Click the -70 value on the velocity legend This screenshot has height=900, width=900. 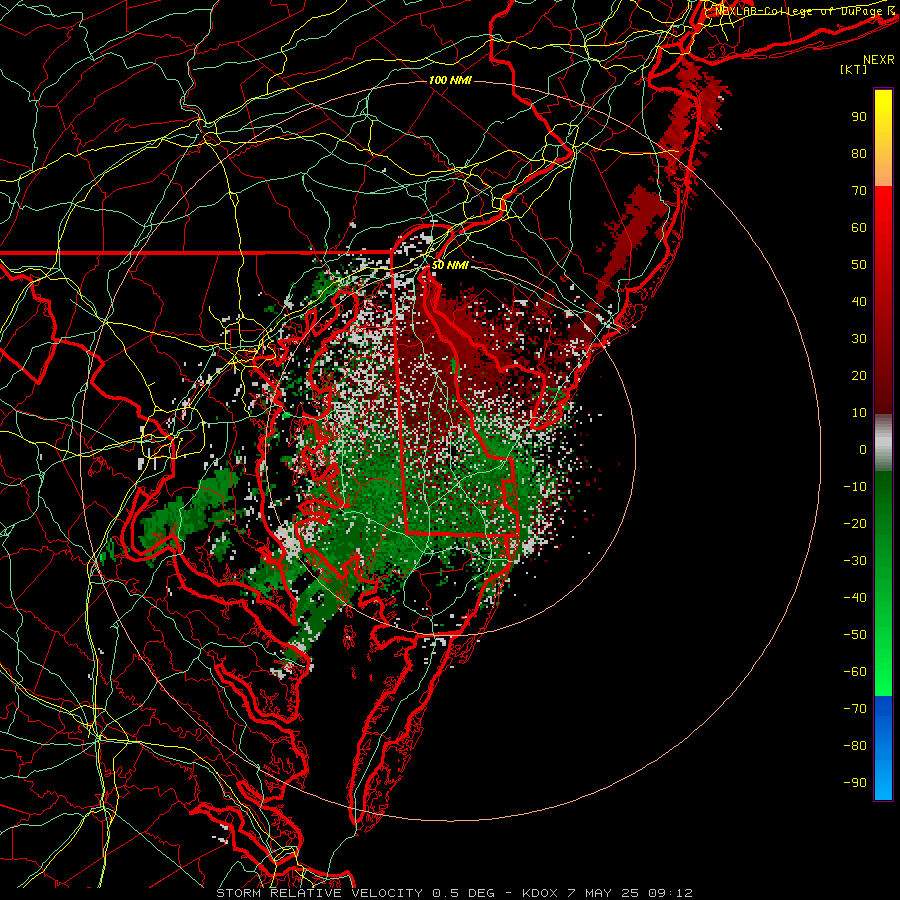tap(855, 708)
